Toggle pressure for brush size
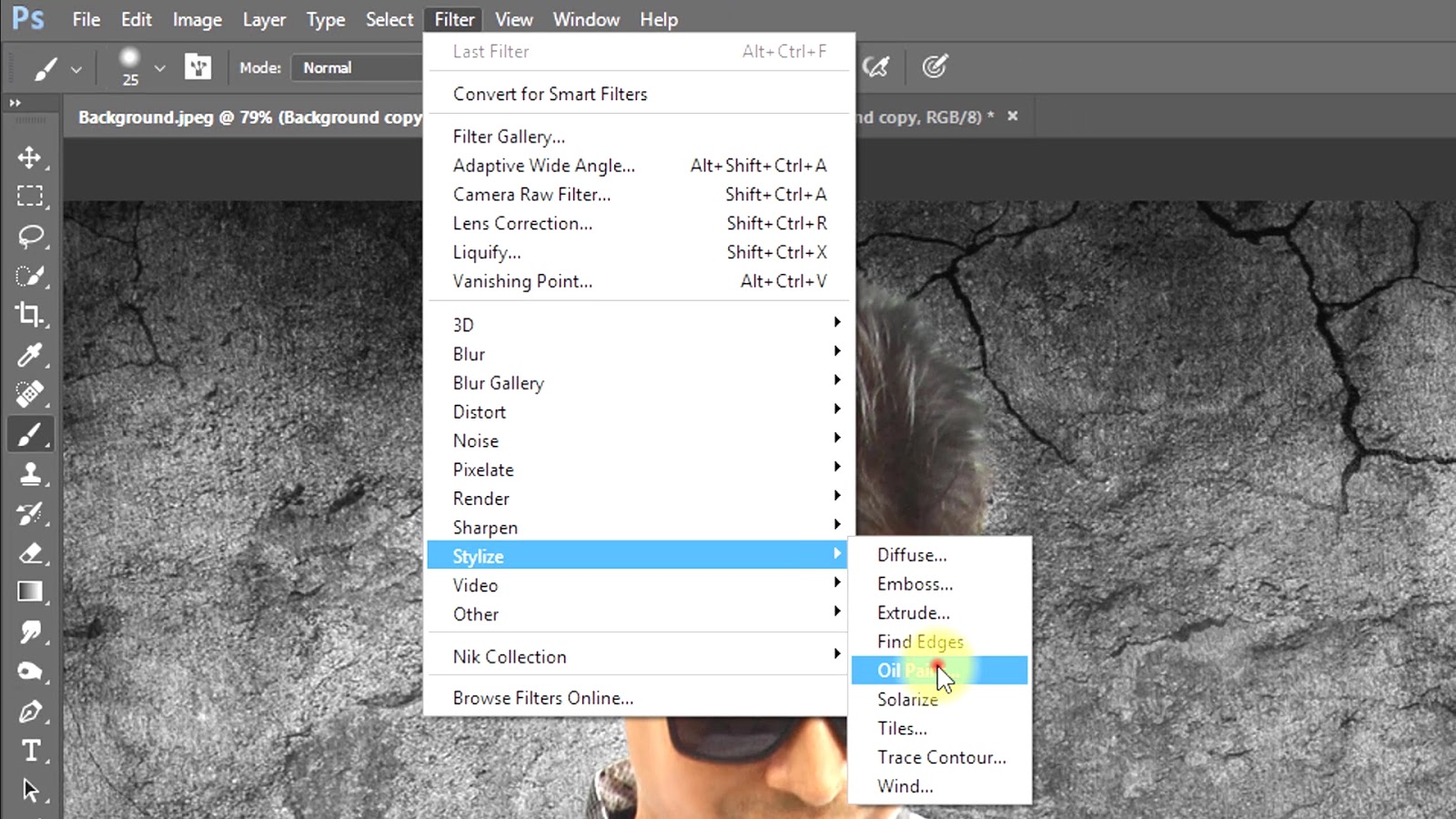 (935, 66)
